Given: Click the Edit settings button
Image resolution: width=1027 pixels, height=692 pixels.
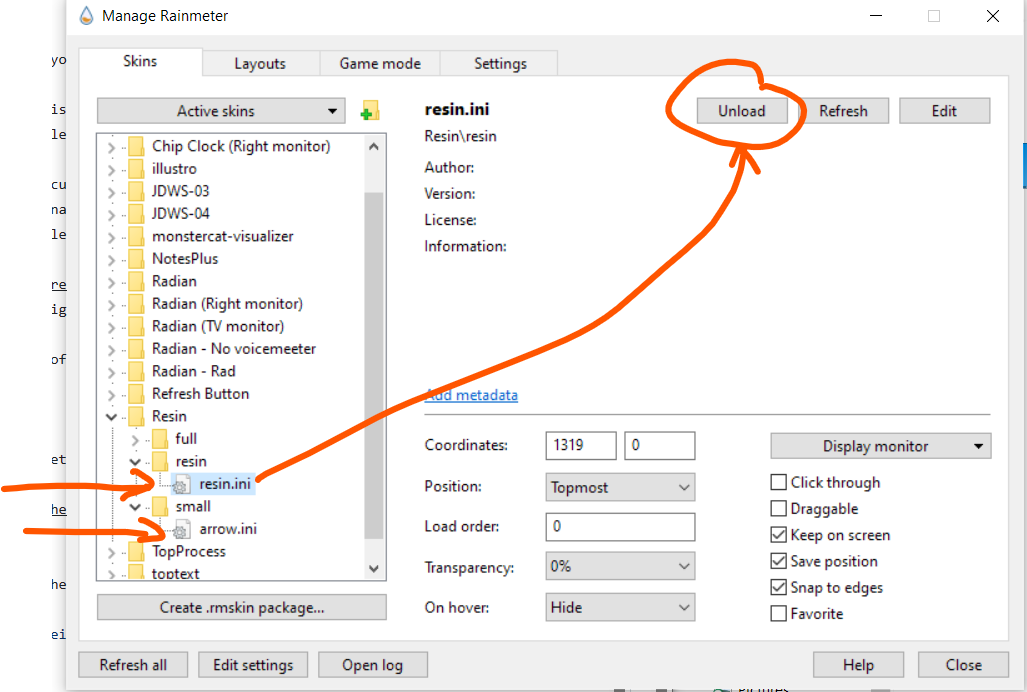Looking at the screenshot, I should (253, 665).
